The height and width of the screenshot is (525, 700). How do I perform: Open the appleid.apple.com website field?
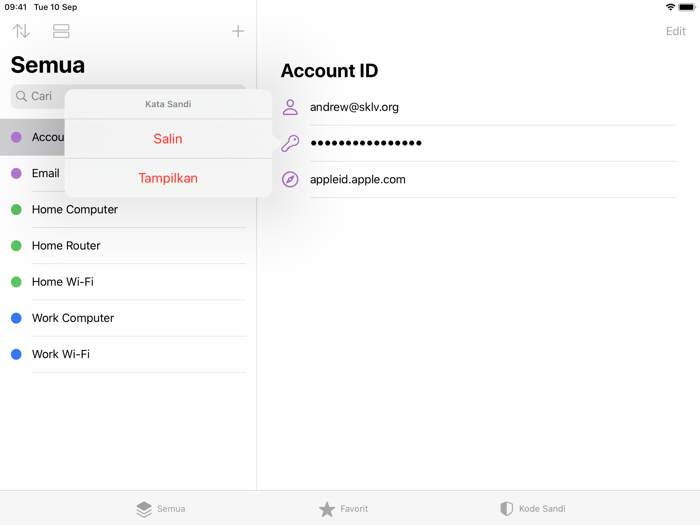[x=358, y=179]
